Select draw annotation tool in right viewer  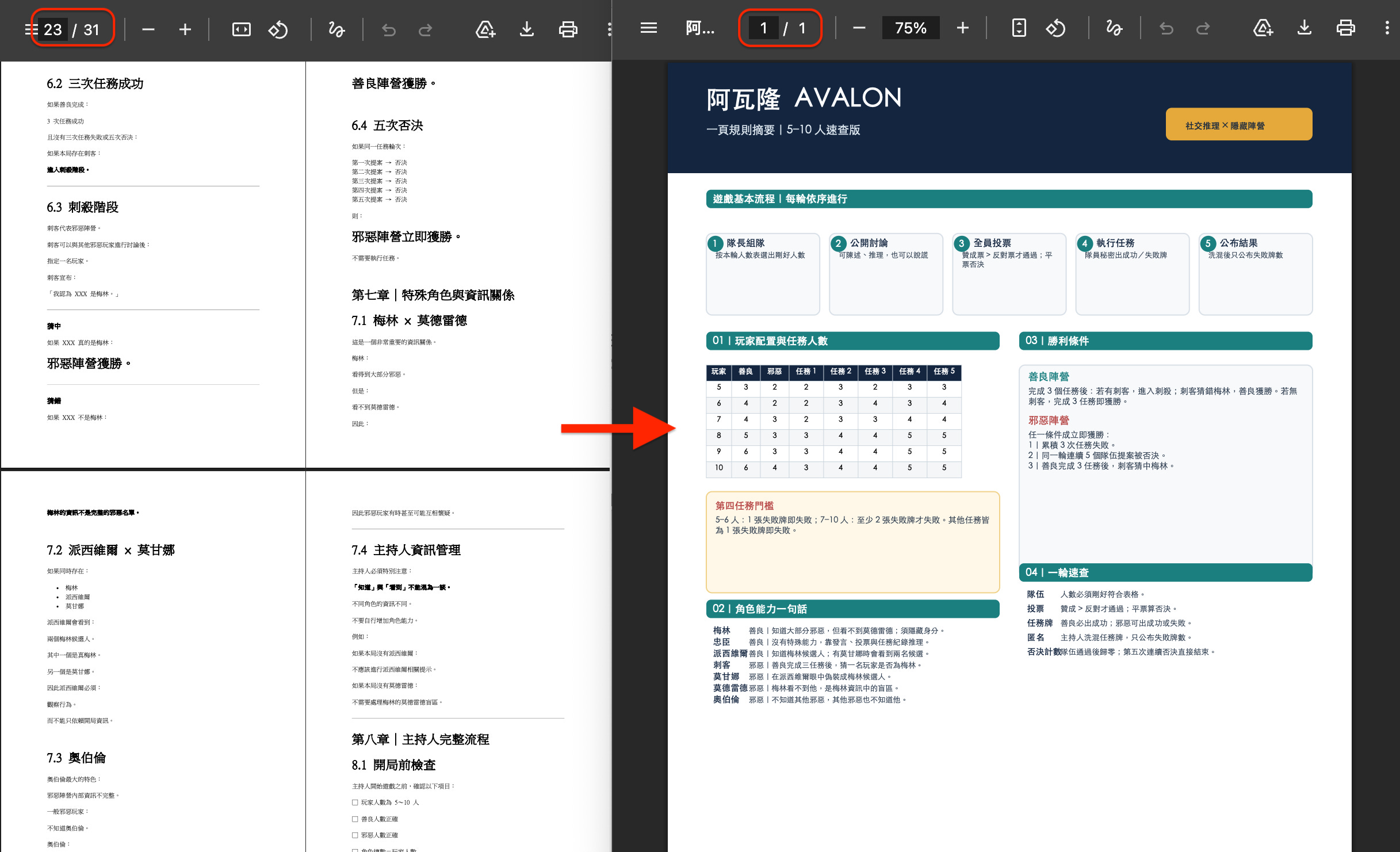click(1114, 28)
